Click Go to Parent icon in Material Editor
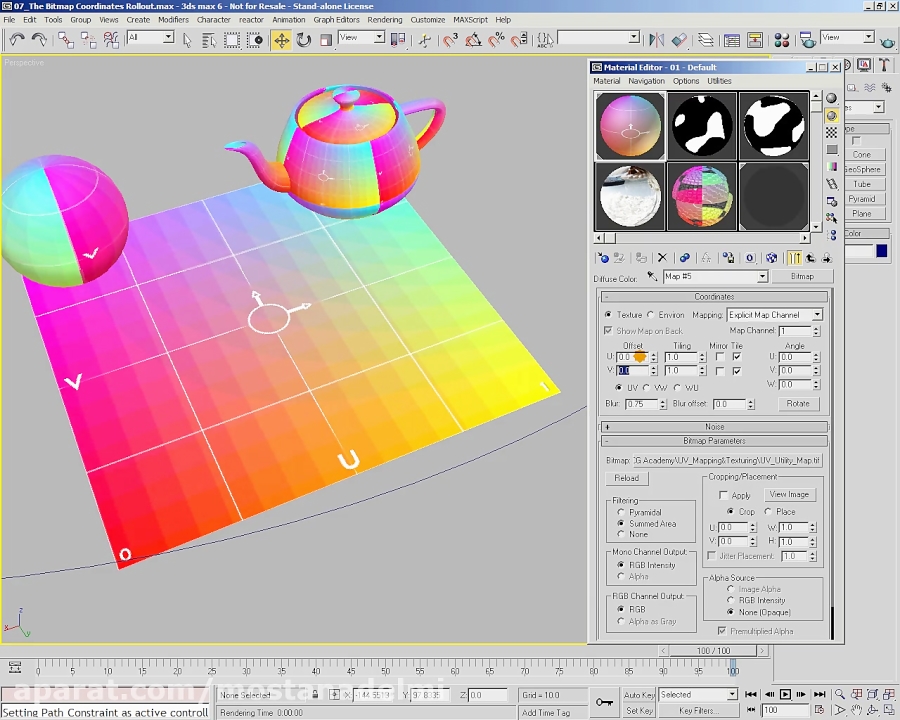This screenshot has height=720, width=900. (x=810, y=258)
